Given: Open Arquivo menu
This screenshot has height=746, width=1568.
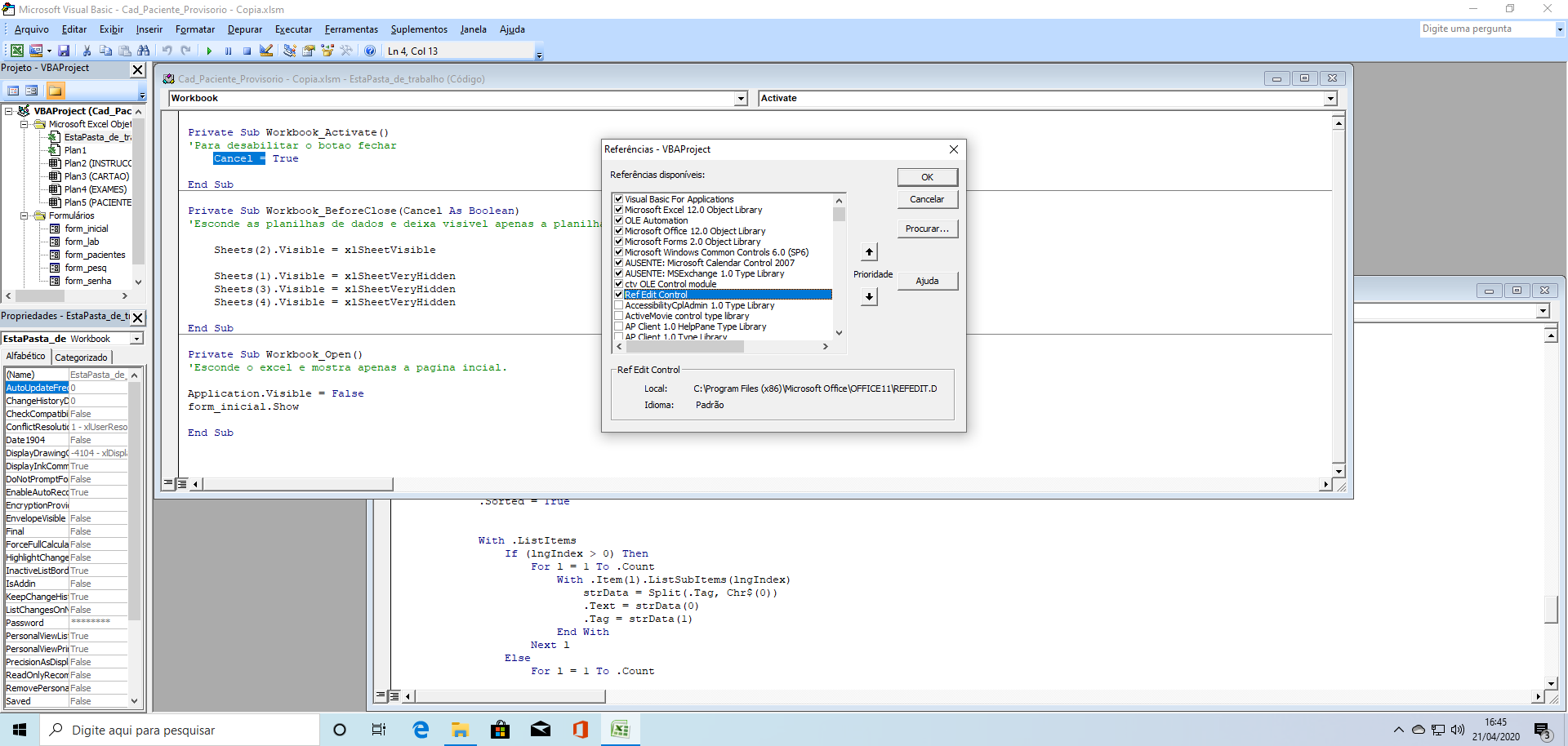Looking at the screenshot, I should 31,29.
